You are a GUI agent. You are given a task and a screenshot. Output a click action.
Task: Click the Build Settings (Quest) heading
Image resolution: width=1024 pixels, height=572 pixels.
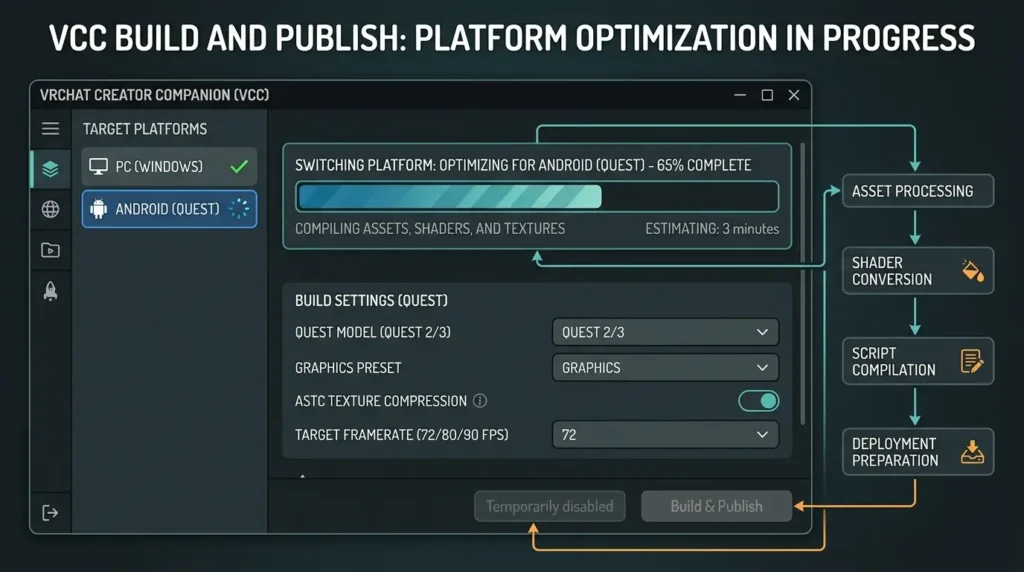point(371,300)
